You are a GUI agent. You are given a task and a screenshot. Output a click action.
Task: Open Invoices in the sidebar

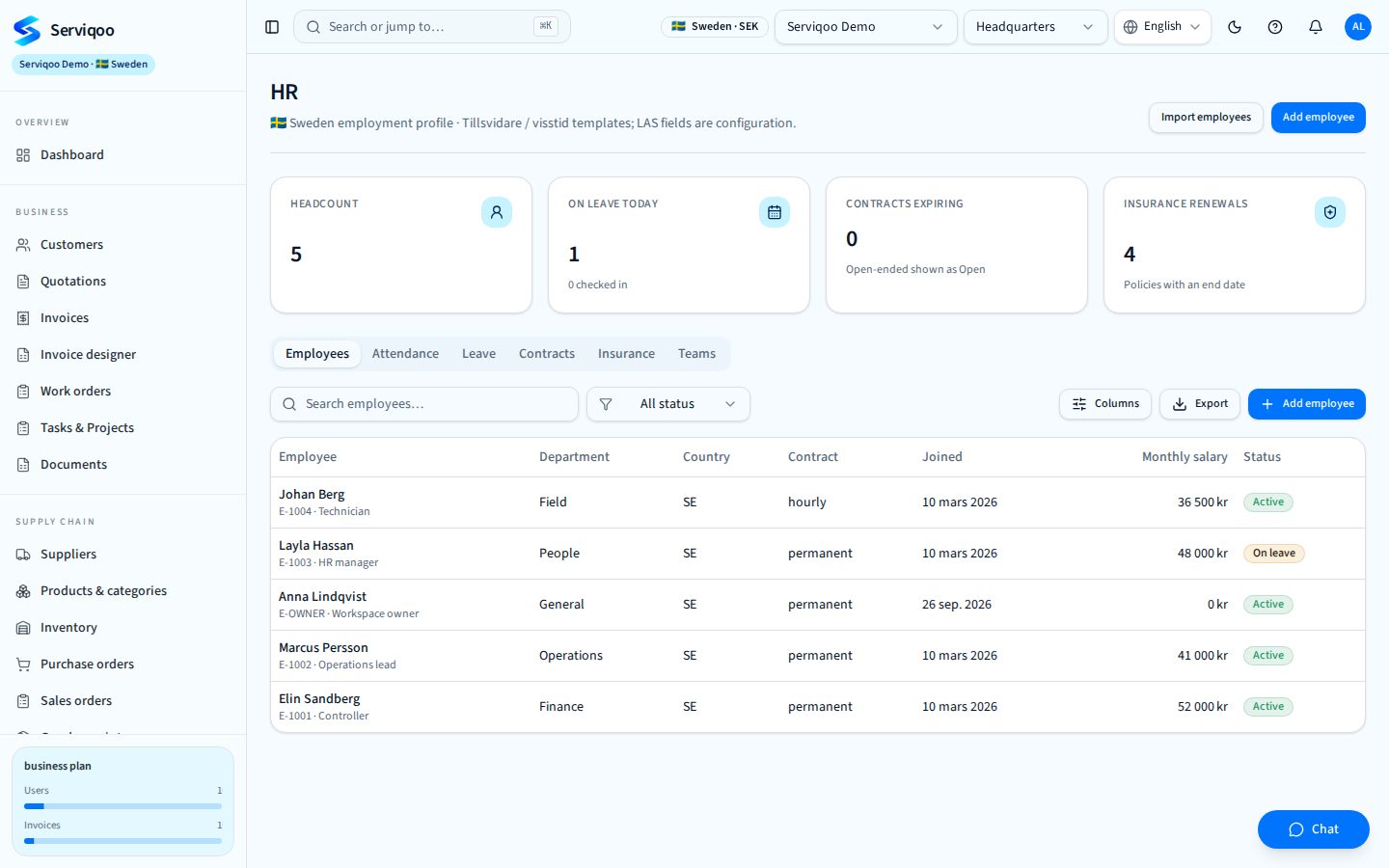(123, 318)
